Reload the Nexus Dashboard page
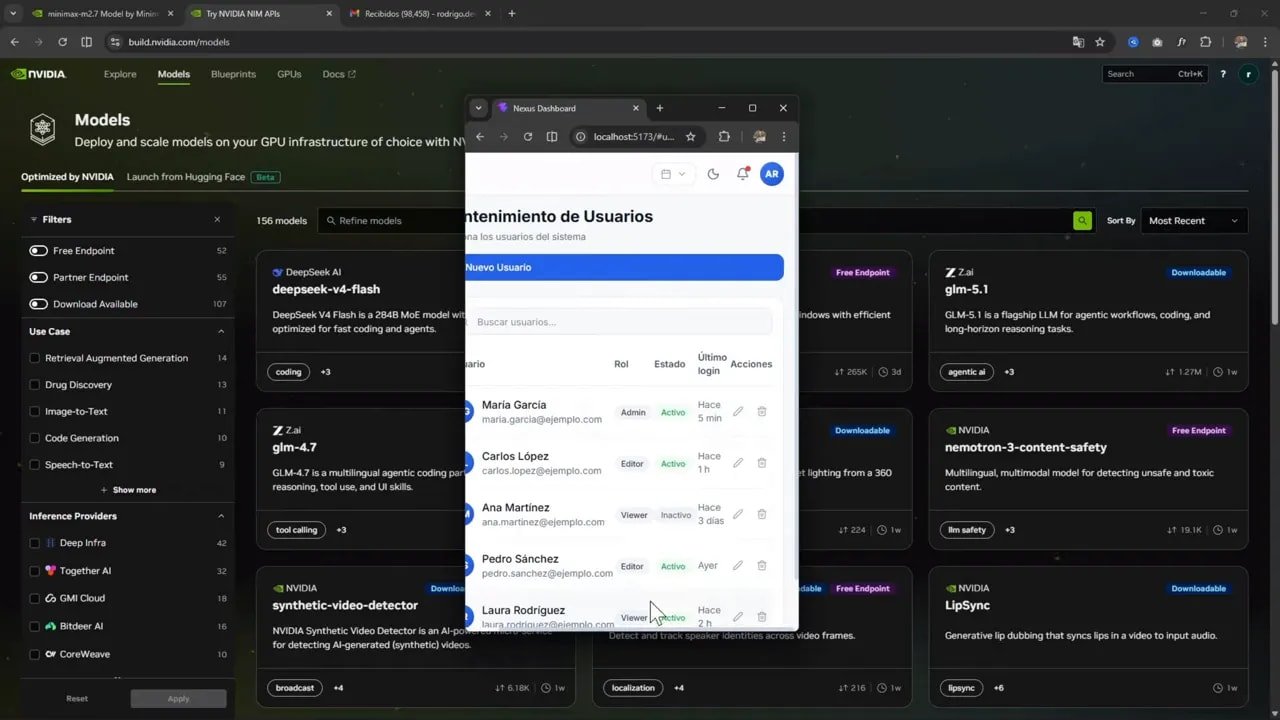The width and height of the screenshot is (1280, 720). (x=528, y=137)
